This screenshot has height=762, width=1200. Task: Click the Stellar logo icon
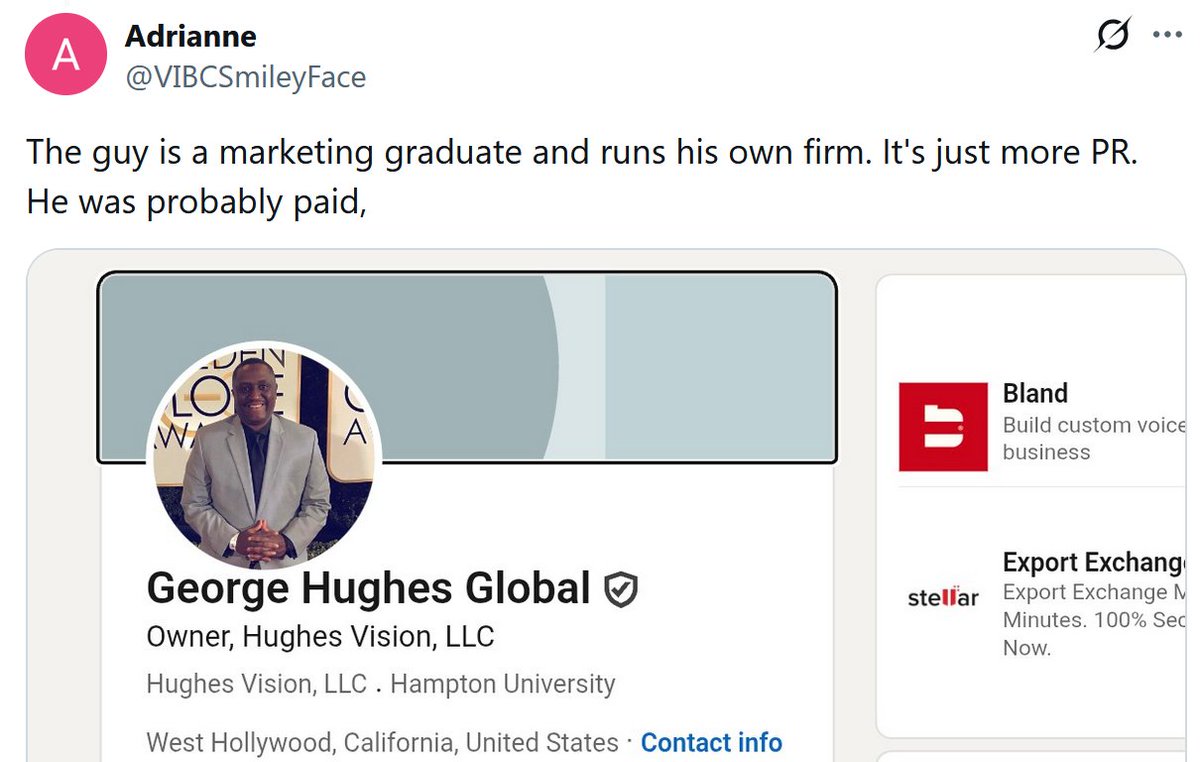click(x=943, y=598)
